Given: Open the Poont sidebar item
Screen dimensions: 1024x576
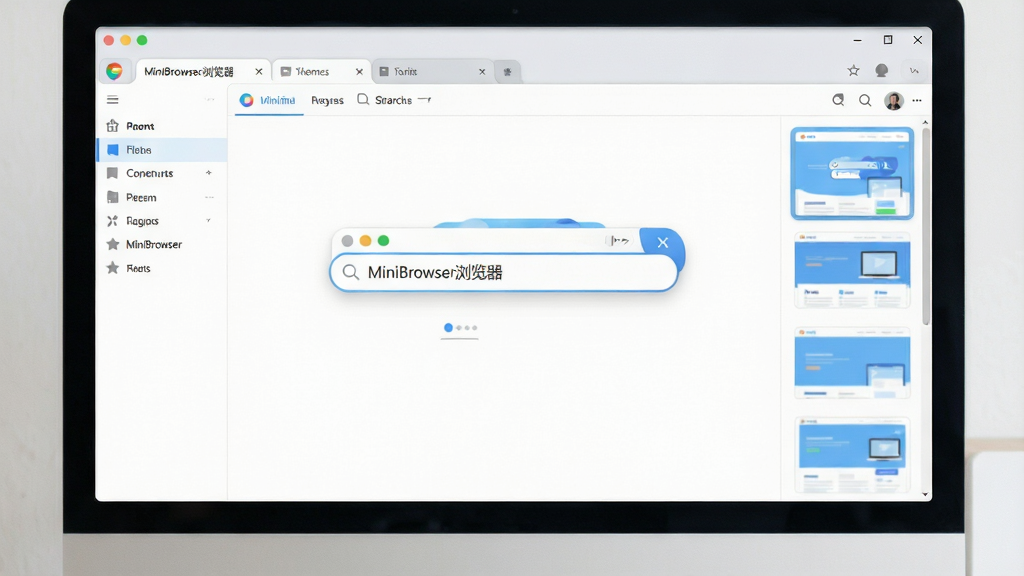Looking at the screenshot, I should click(162, 126).
